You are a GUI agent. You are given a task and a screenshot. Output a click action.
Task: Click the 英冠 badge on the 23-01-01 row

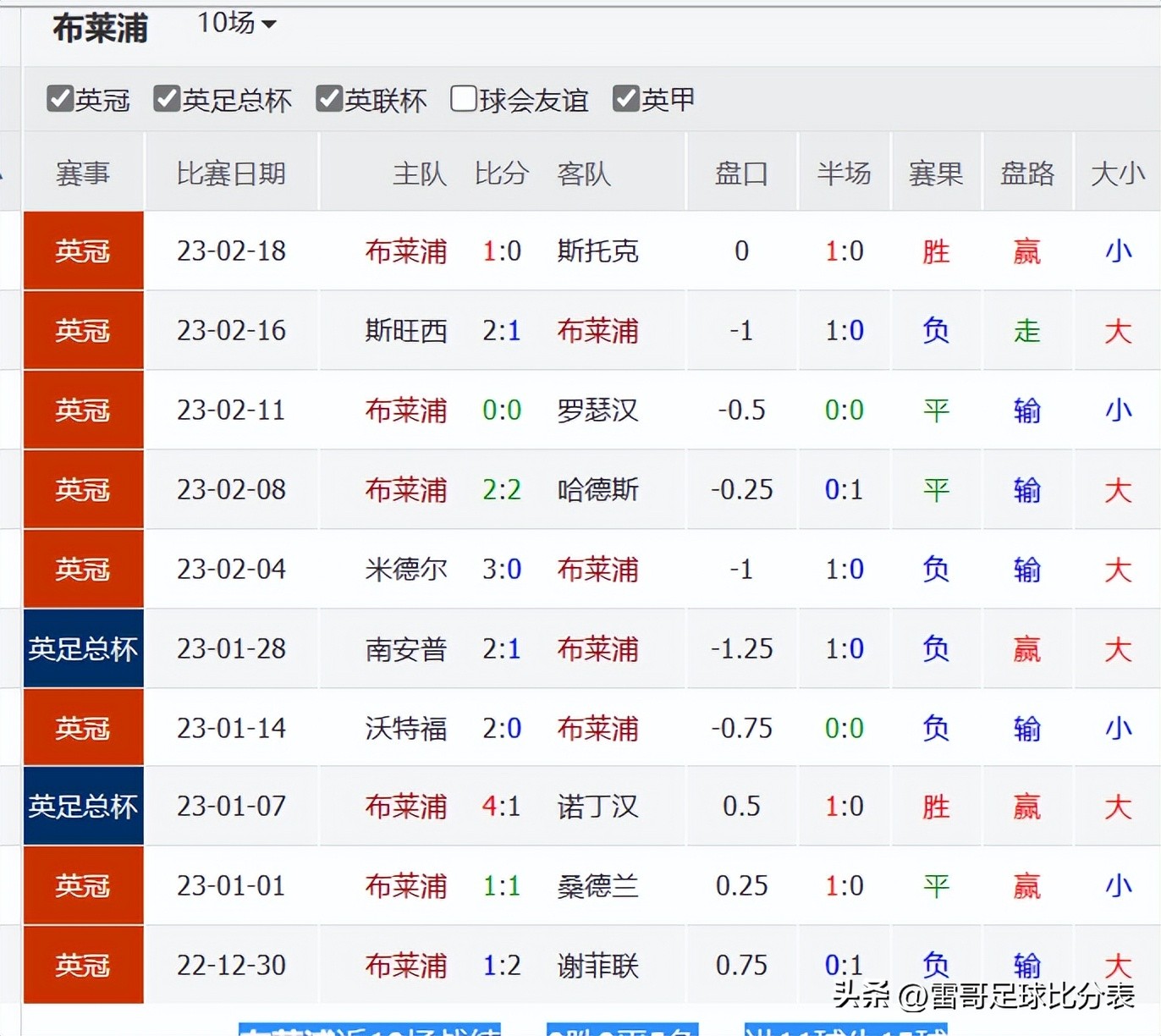[x=82, y=885]
